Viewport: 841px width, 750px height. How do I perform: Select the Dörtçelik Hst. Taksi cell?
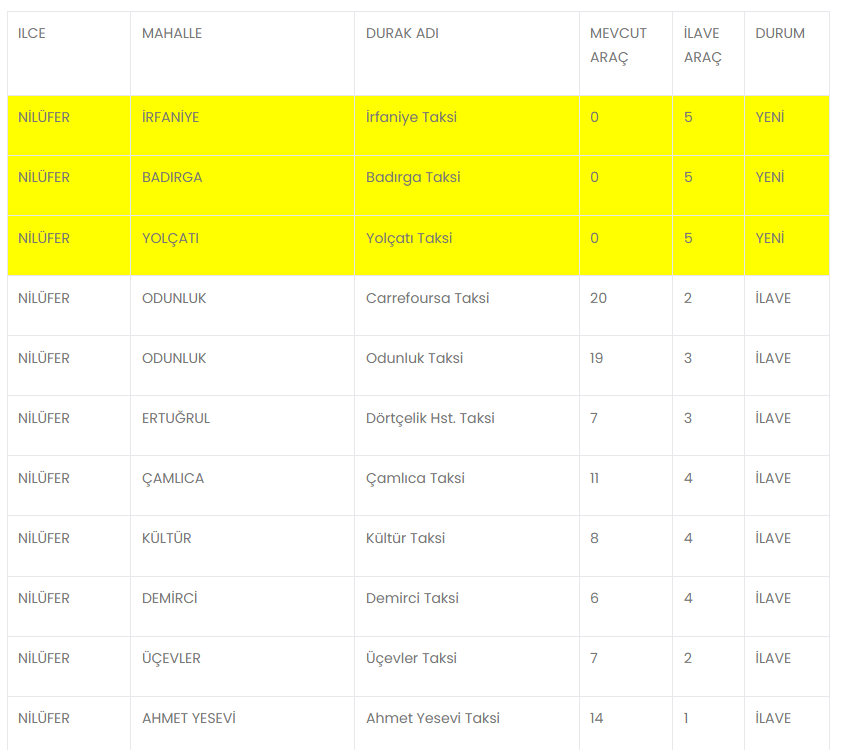point(430,418)
